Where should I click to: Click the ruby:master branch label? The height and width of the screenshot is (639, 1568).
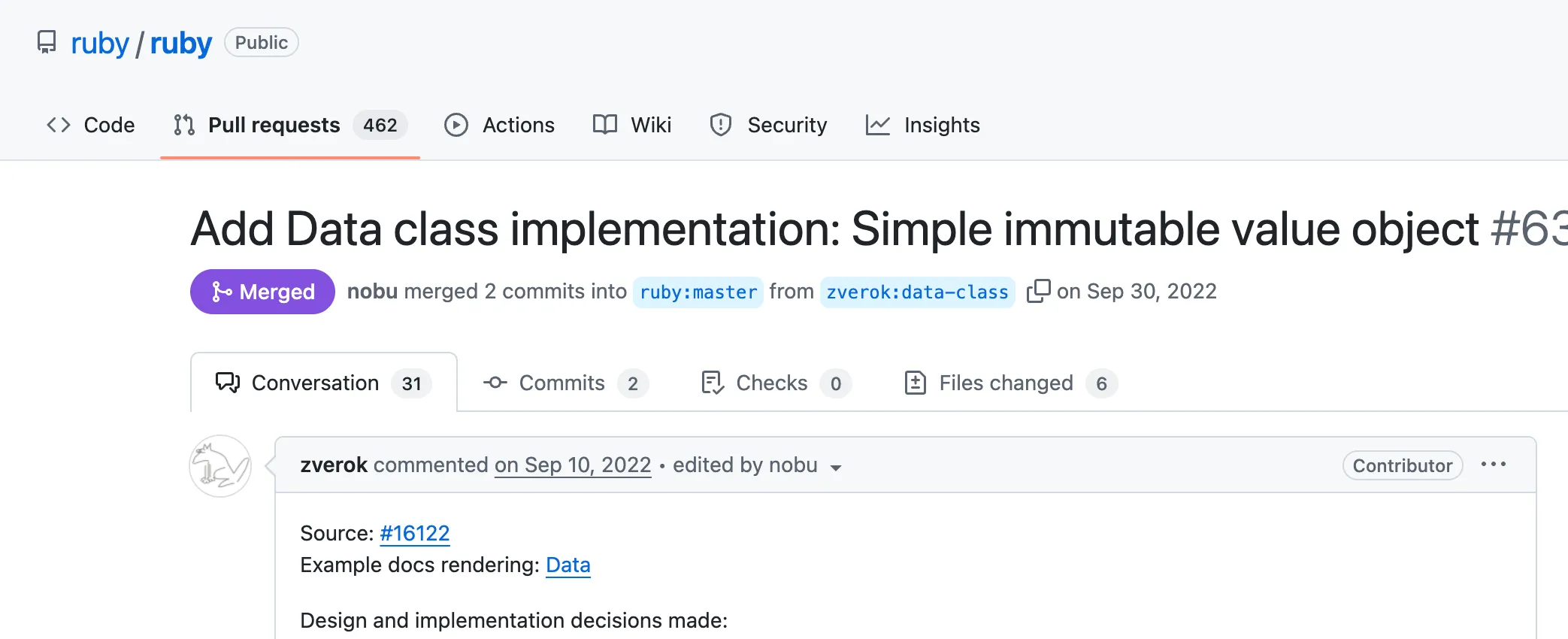click(x=698, y=292)
